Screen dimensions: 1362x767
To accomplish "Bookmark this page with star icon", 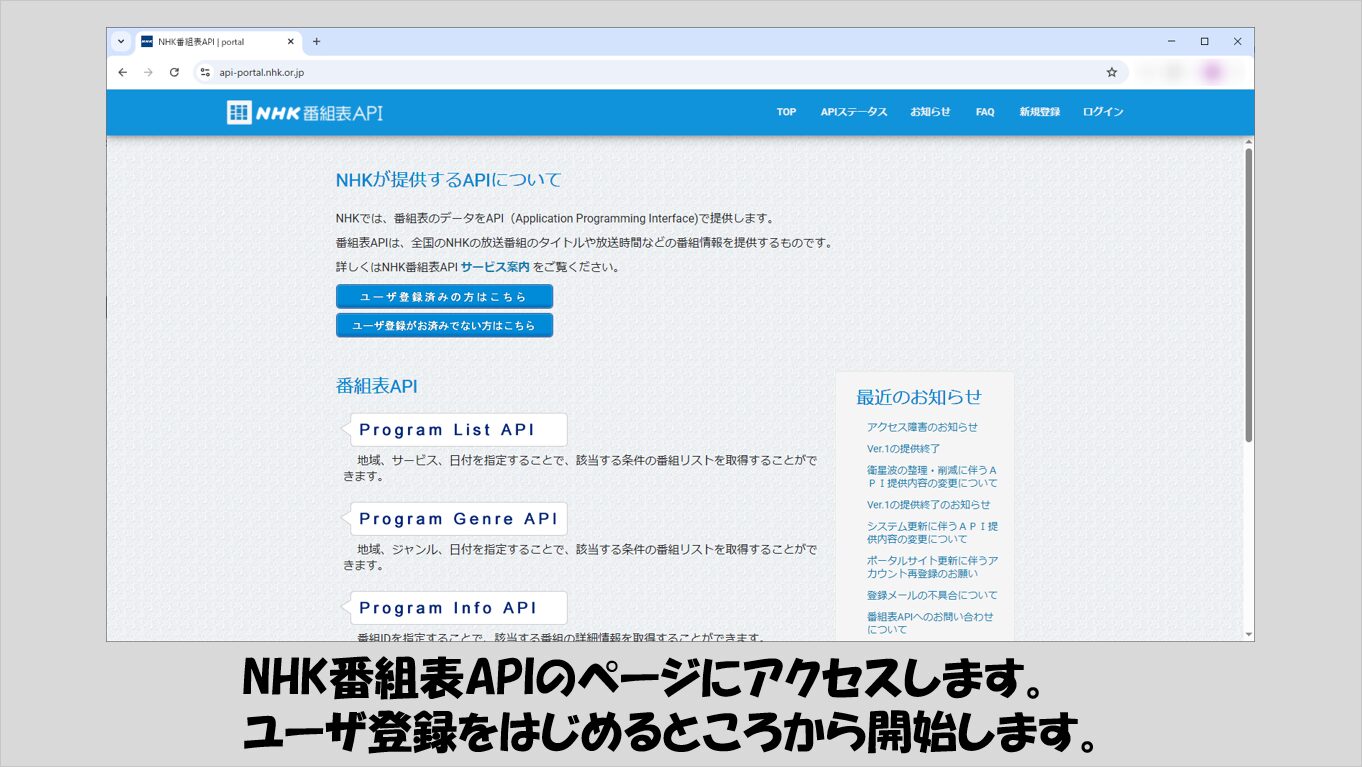I will coord(1111,72).
